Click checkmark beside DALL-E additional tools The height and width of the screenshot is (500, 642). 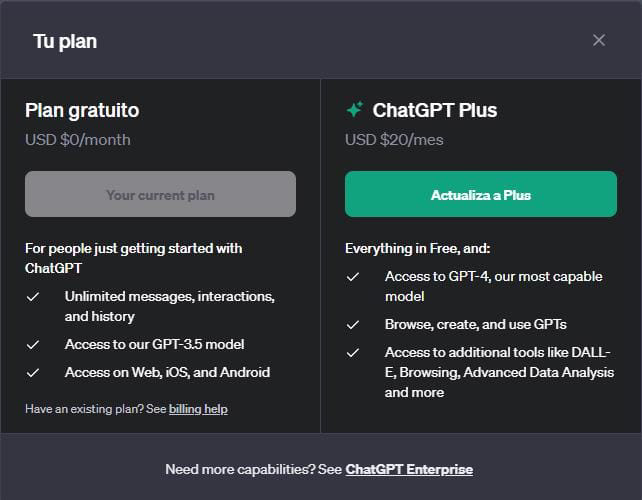click(353, 353)
